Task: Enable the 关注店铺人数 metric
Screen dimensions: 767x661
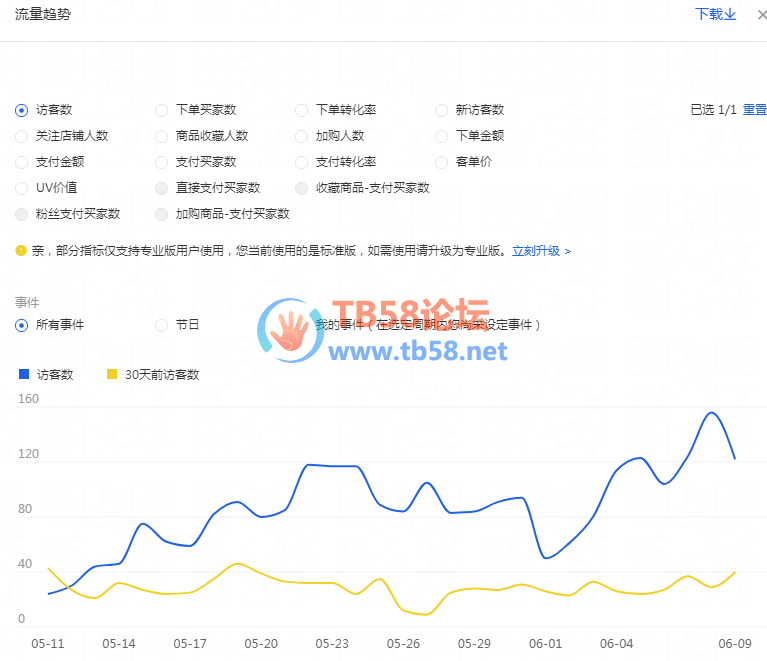Action: pyautogui.click(x=22, y=136)
